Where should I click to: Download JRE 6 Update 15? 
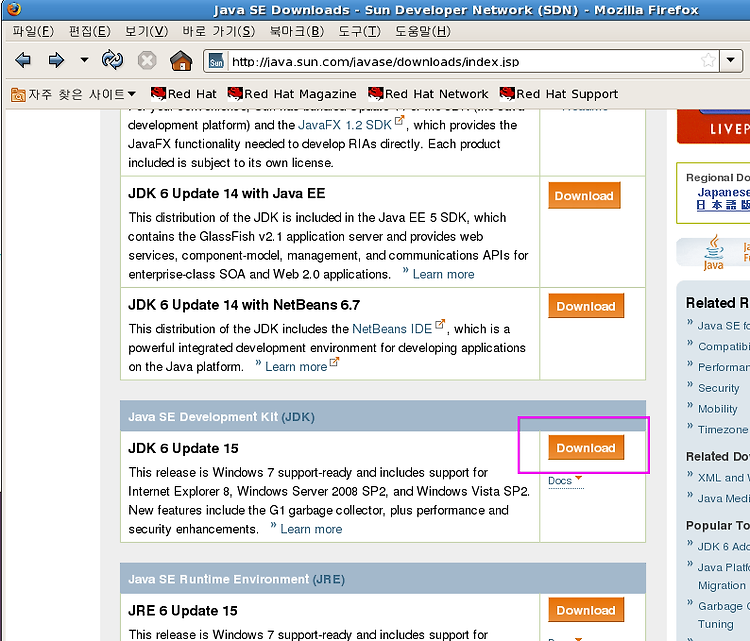[586, 610]
